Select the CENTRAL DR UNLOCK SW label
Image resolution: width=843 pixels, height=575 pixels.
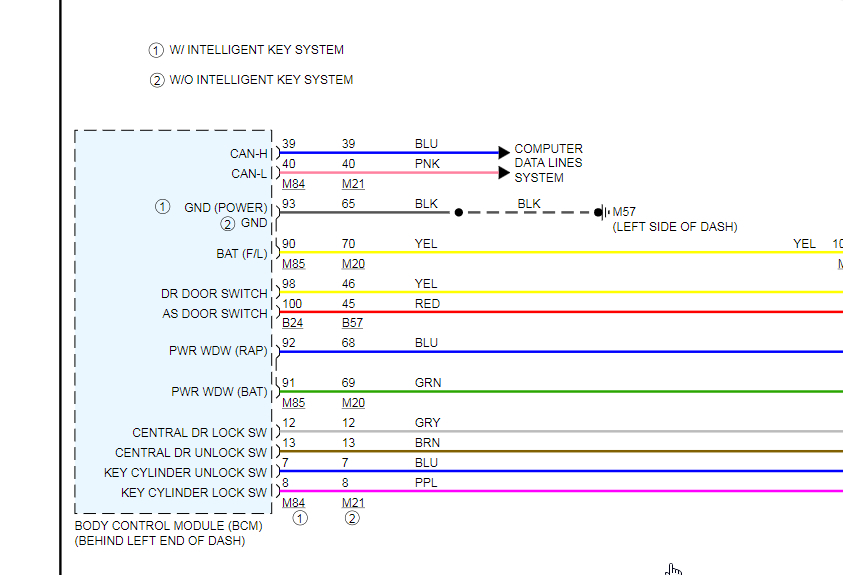pyautogui.click(x=191, y=453)
